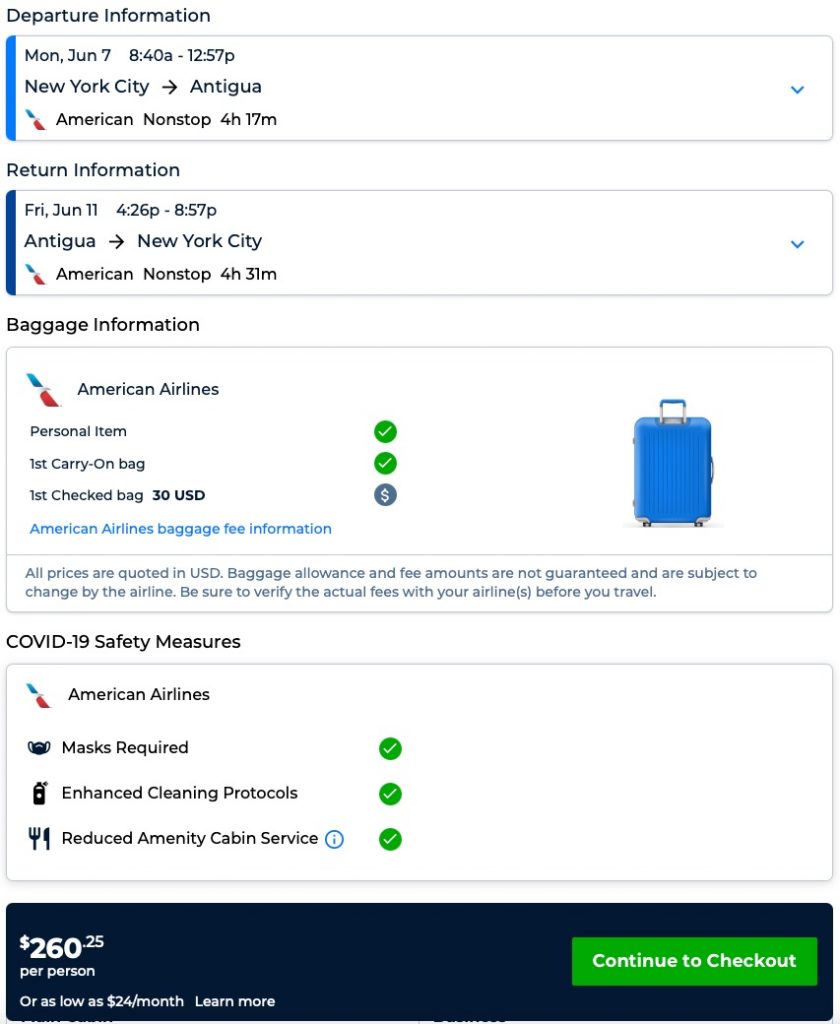Image resolution: width=840 pixels, height=1024 pixels.
Task: Click the American logo in departure flight
Action: tap(36, 120)
